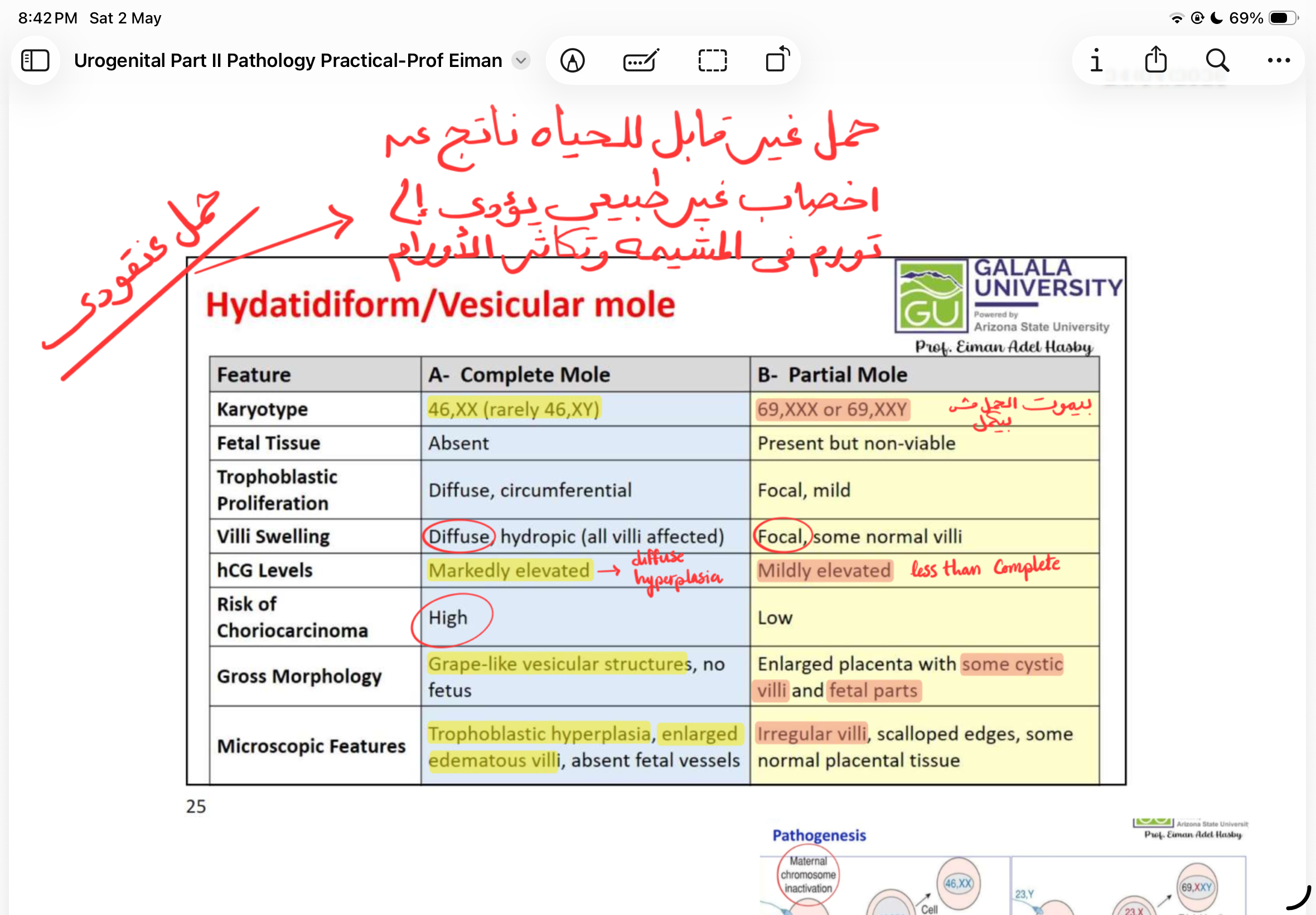Tap the Wi-Fi status icon

(x=1176, y=18)
